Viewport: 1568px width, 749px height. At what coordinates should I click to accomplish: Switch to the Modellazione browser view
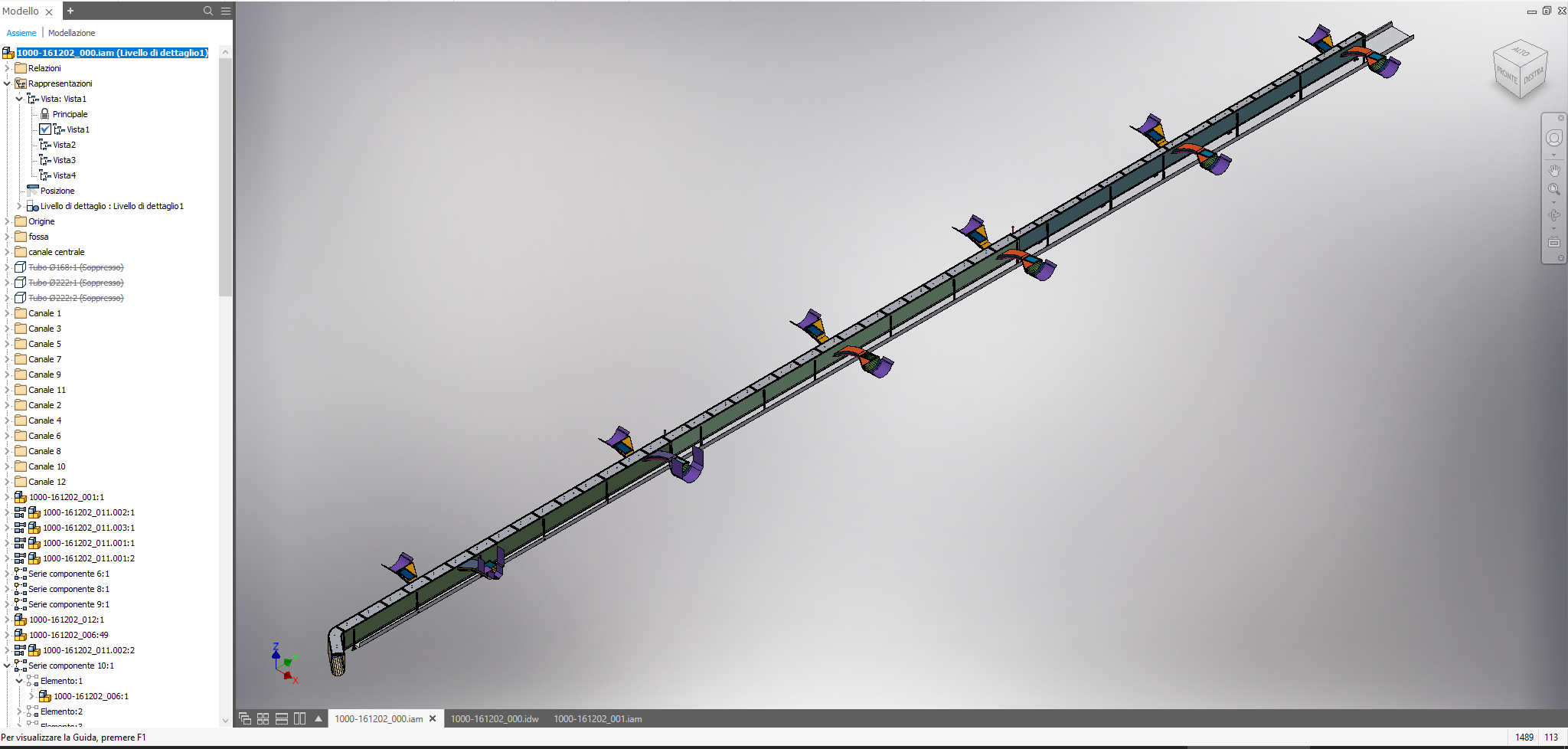pos(71,33)
